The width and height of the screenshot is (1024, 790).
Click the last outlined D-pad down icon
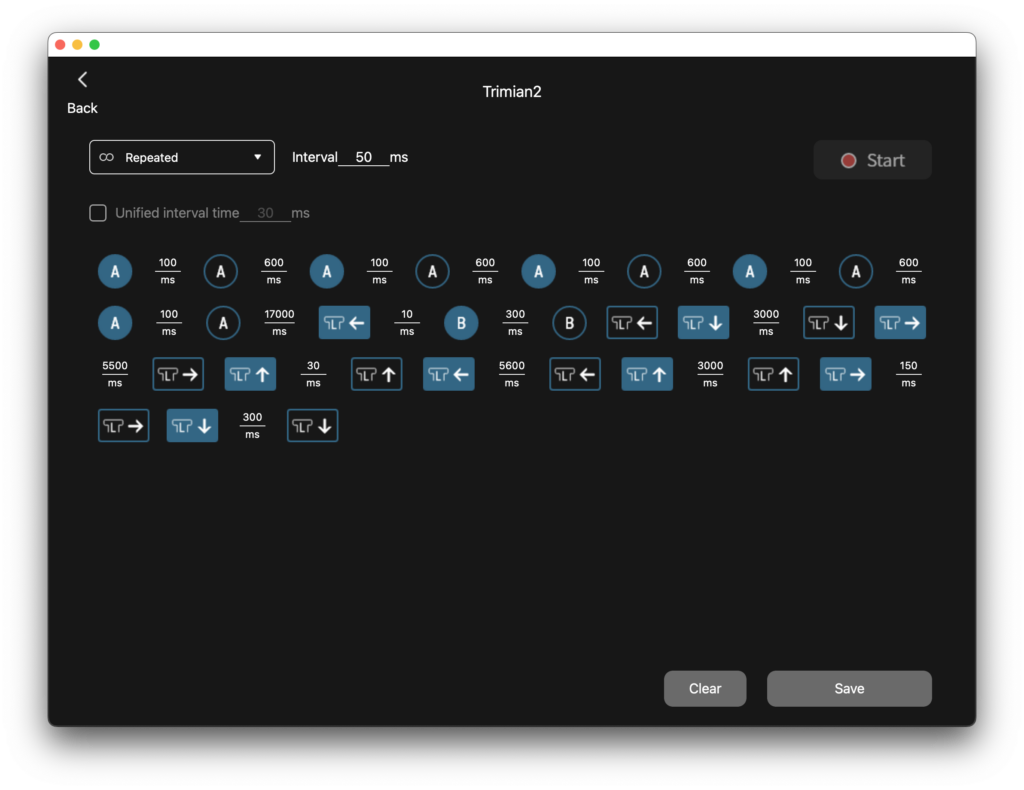coord(312,426)
